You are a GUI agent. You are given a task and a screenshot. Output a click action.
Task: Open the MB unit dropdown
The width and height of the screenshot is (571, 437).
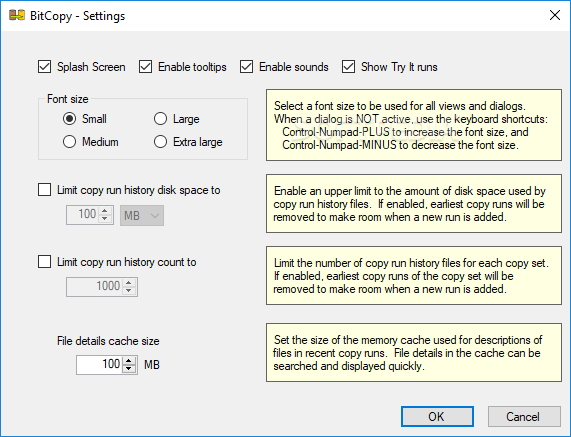tap(142, 215)
